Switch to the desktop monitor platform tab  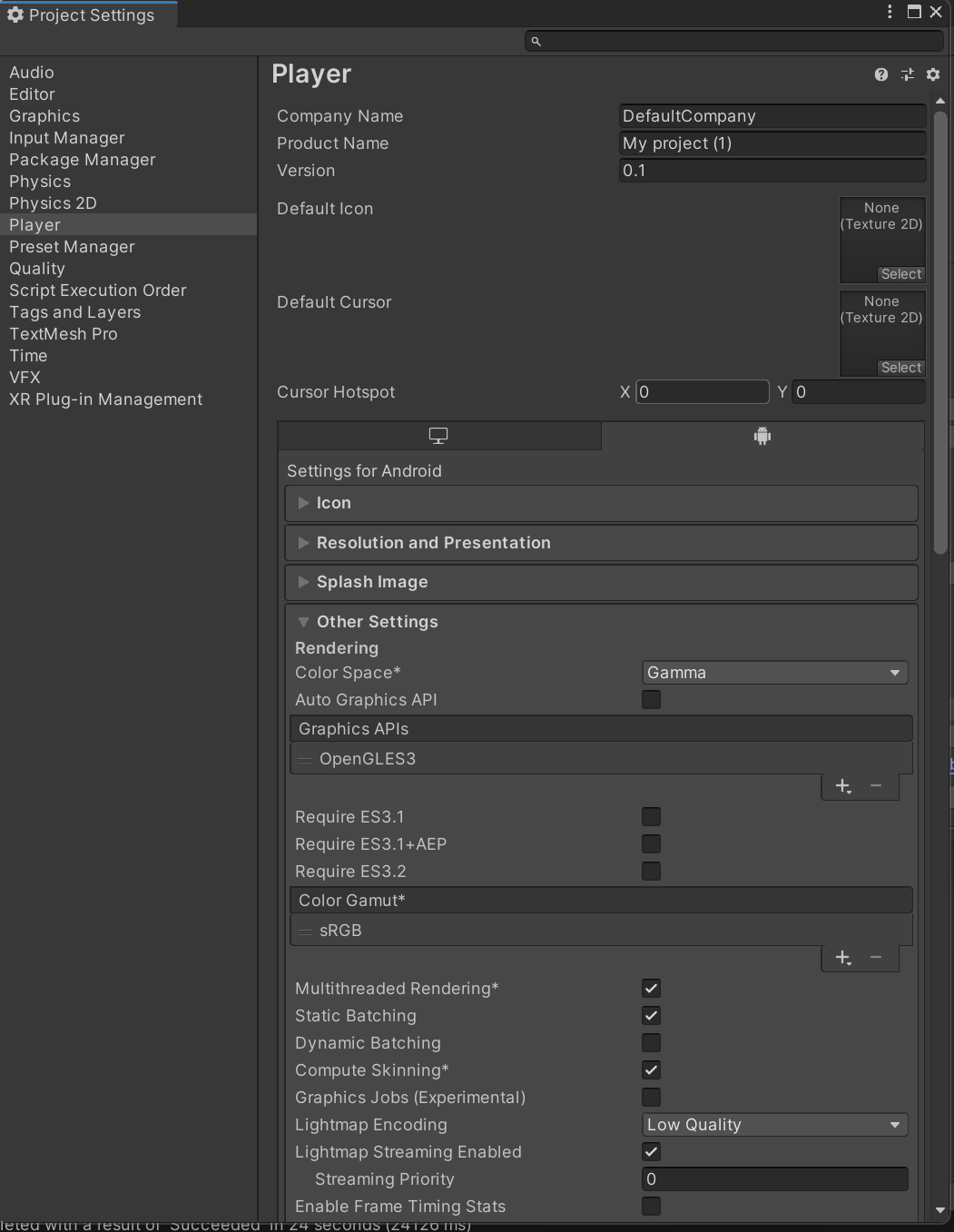[438, 436]
